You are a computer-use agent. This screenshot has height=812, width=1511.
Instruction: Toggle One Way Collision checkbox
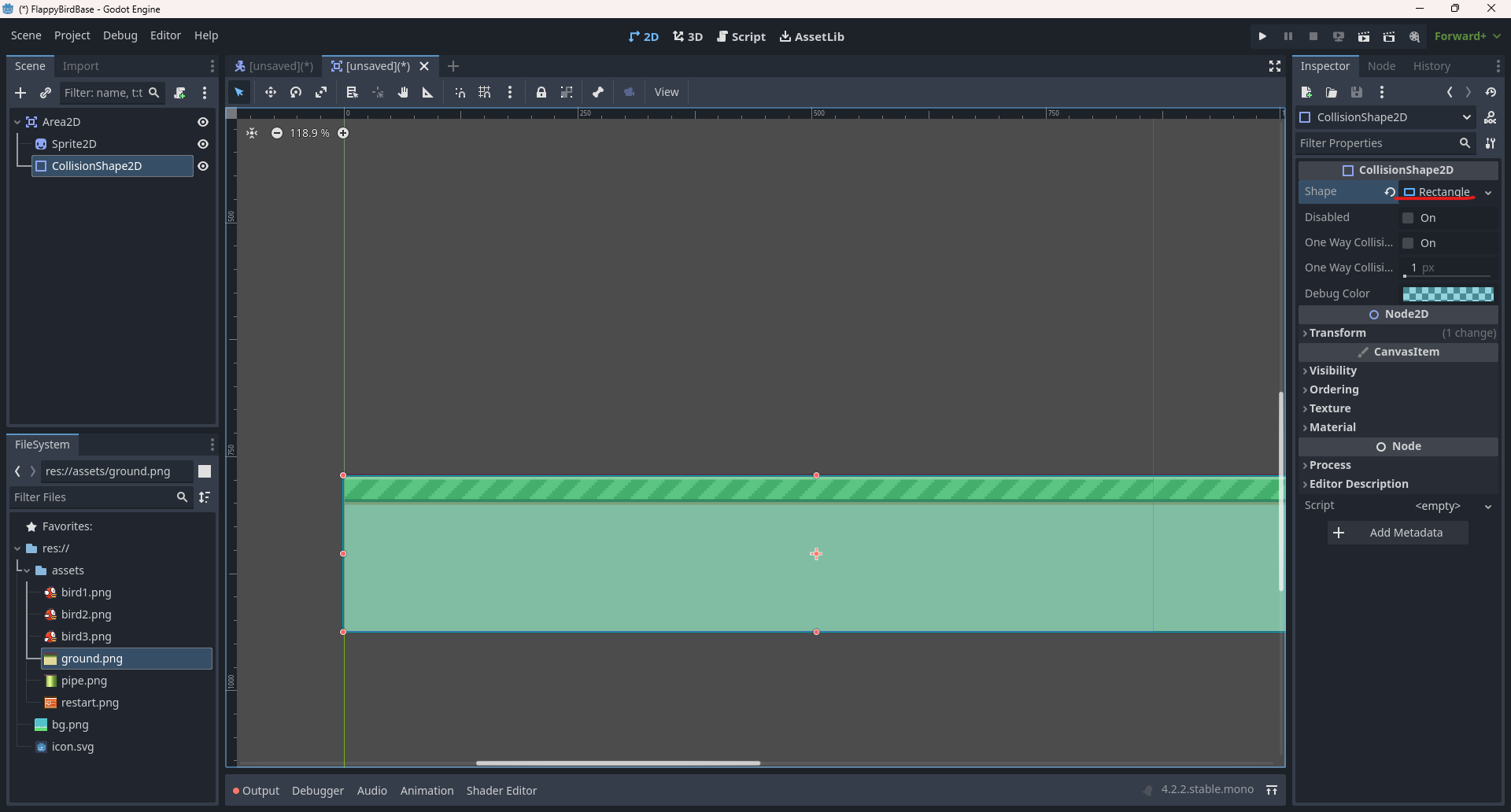pos(1408,243)
